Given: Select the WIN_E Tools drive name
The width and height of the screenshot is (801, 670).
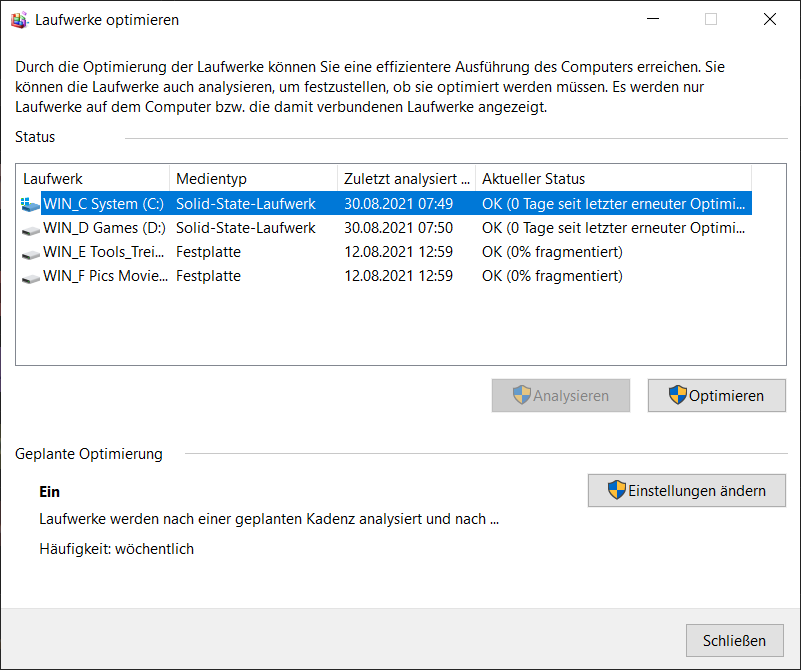Looking at the screenshot, I should 103,252.
